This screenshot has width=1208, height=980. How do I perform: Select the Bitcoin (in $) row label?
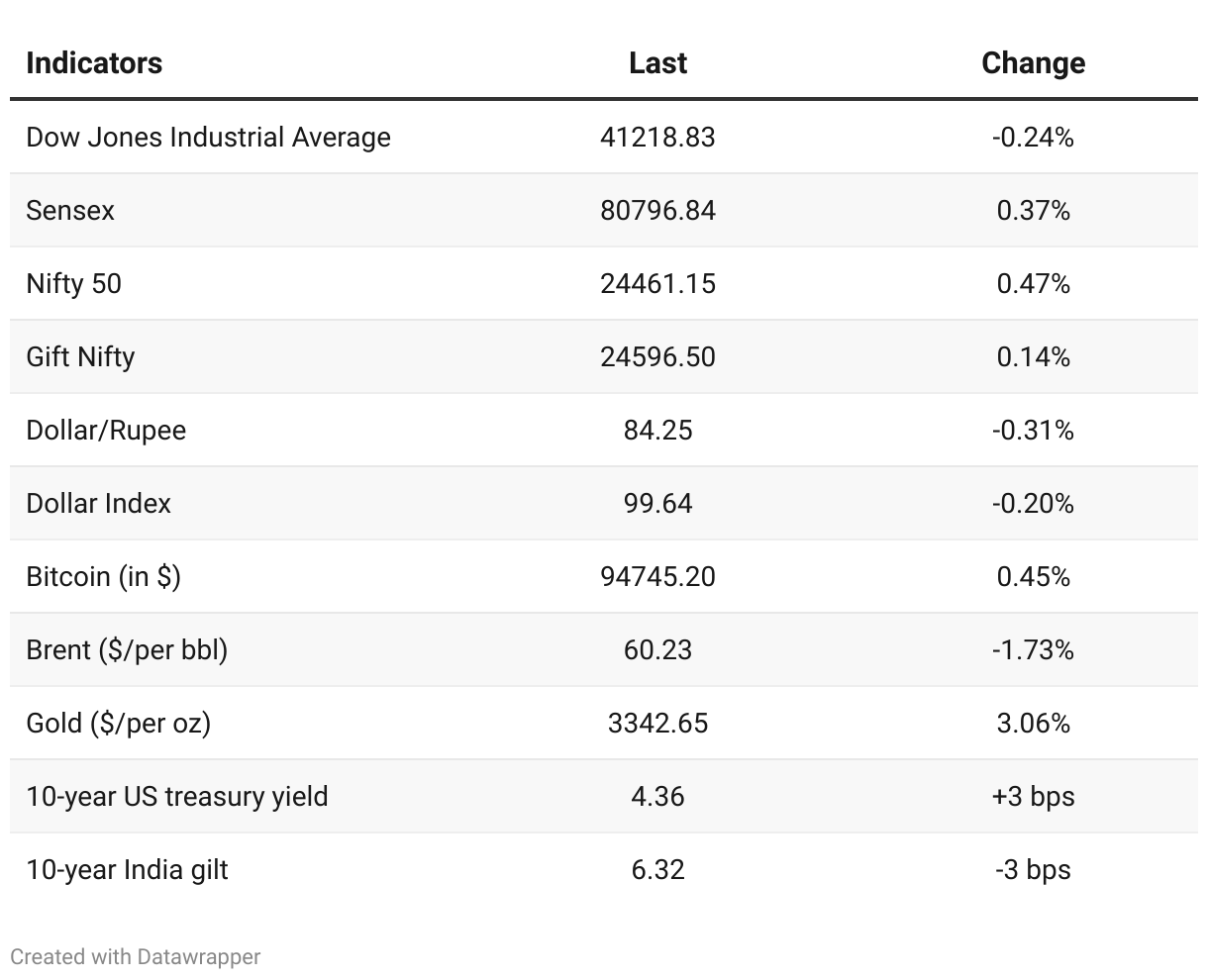click(104, 577)
